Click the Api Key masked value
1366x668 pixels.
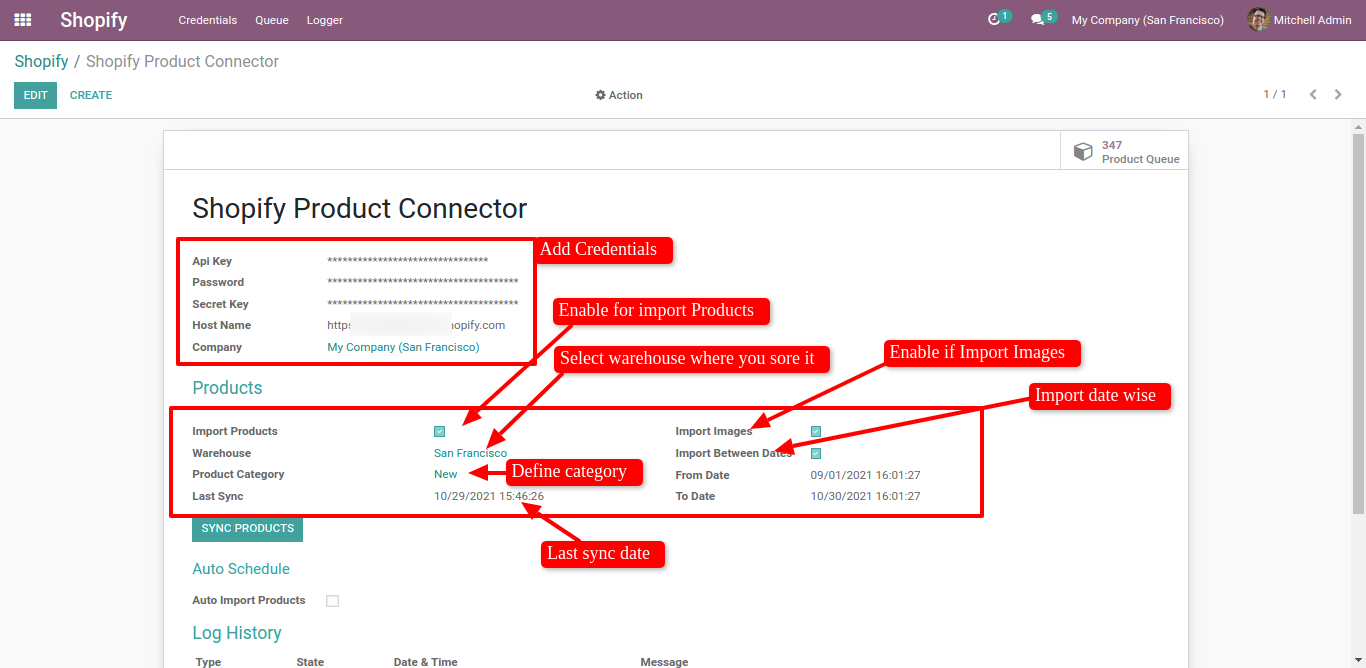click(x=408, y=261)
